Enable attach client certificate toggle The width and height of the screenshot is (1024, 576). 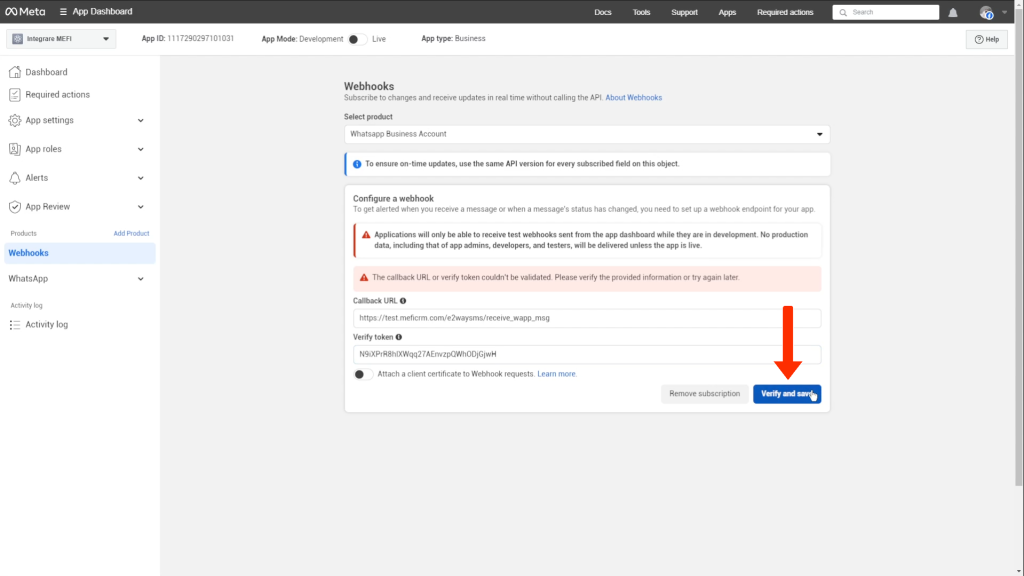pyautogui.click(x=362, y=374)
